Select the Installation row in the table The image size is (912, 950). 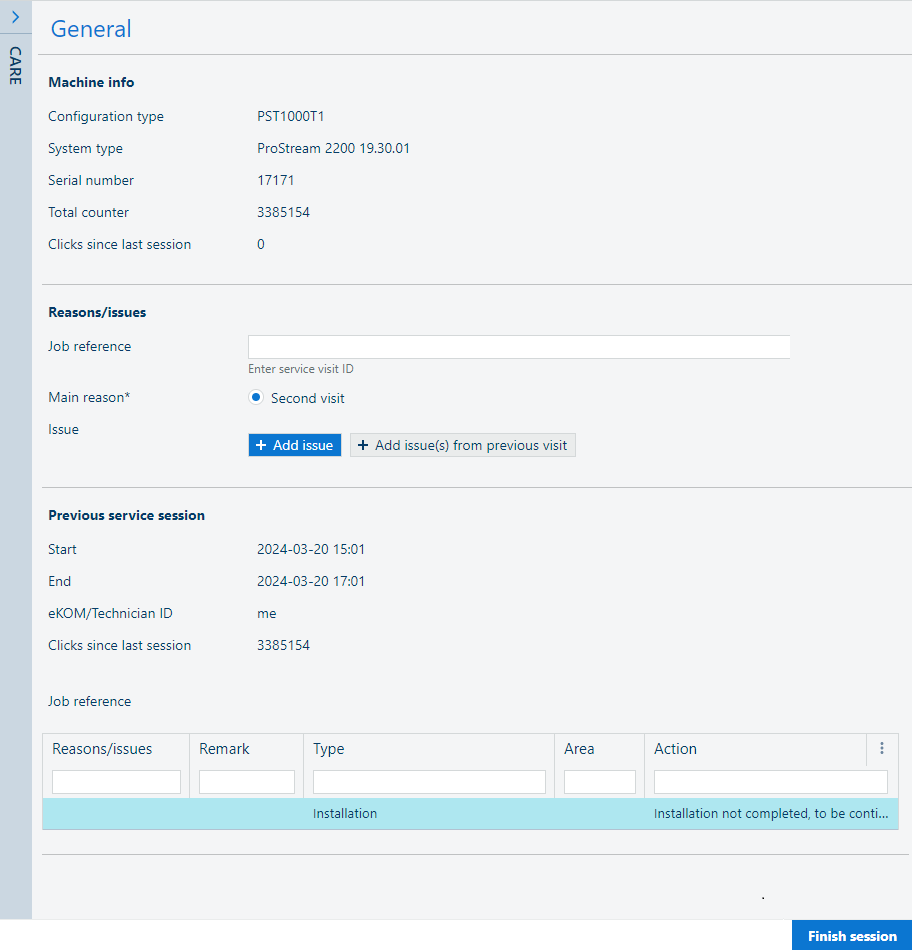[x=345, y=814]
